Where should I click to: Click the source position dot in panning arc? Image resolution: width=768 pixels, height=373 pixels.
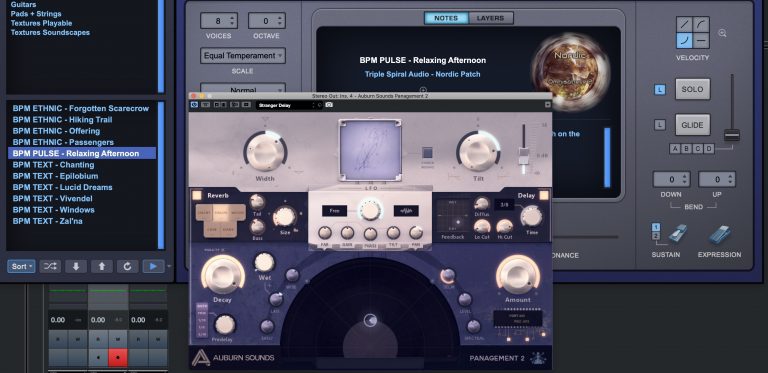point(371,321)
